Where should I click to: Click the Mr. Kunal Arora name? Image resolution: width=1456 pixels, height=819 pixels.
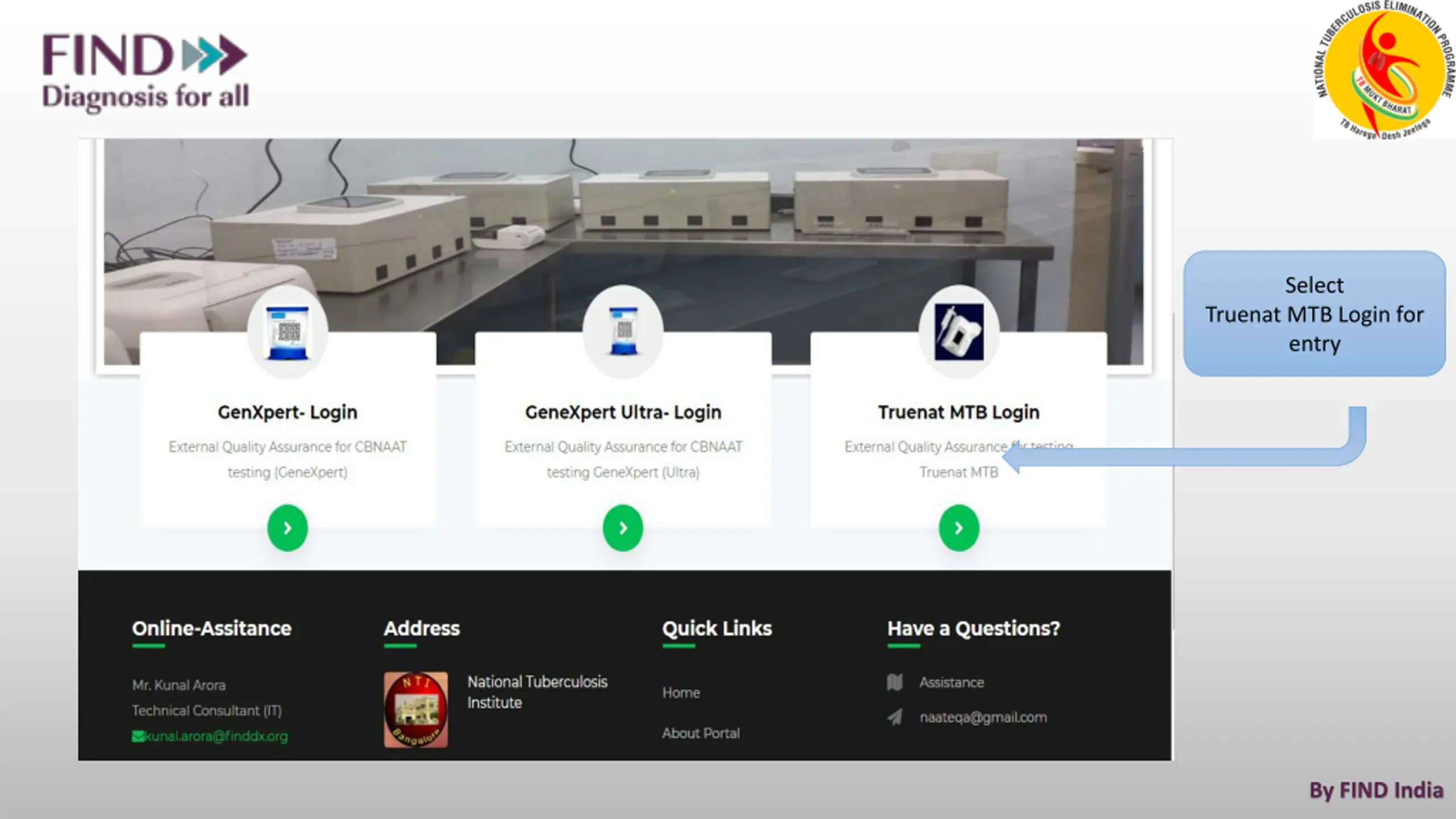tap(179, 685)
